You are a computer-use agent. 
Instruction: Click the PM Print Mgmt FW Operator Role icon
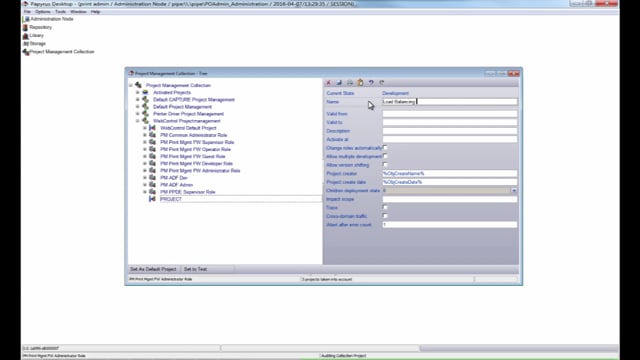click(x=152, y=149)
